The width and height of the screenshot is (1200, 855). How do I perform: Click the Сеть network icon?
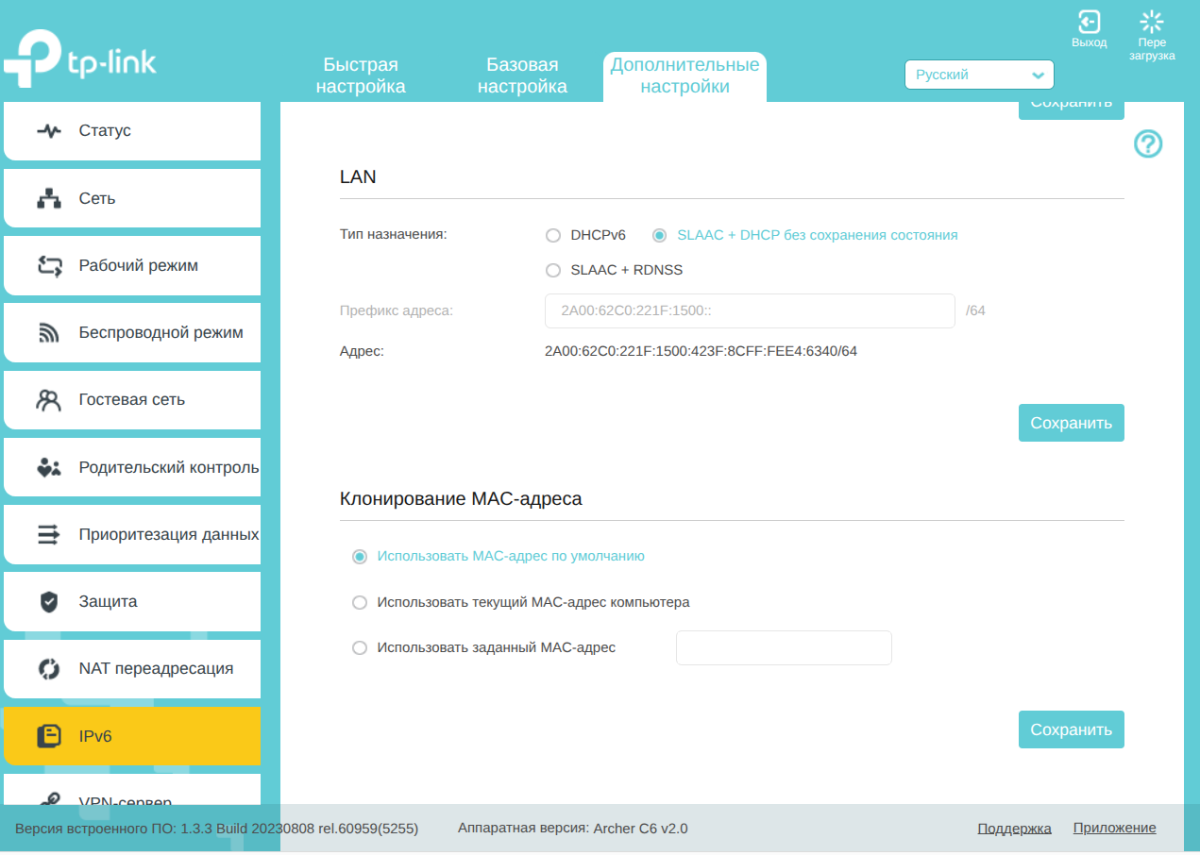click(x=49, y=198)
